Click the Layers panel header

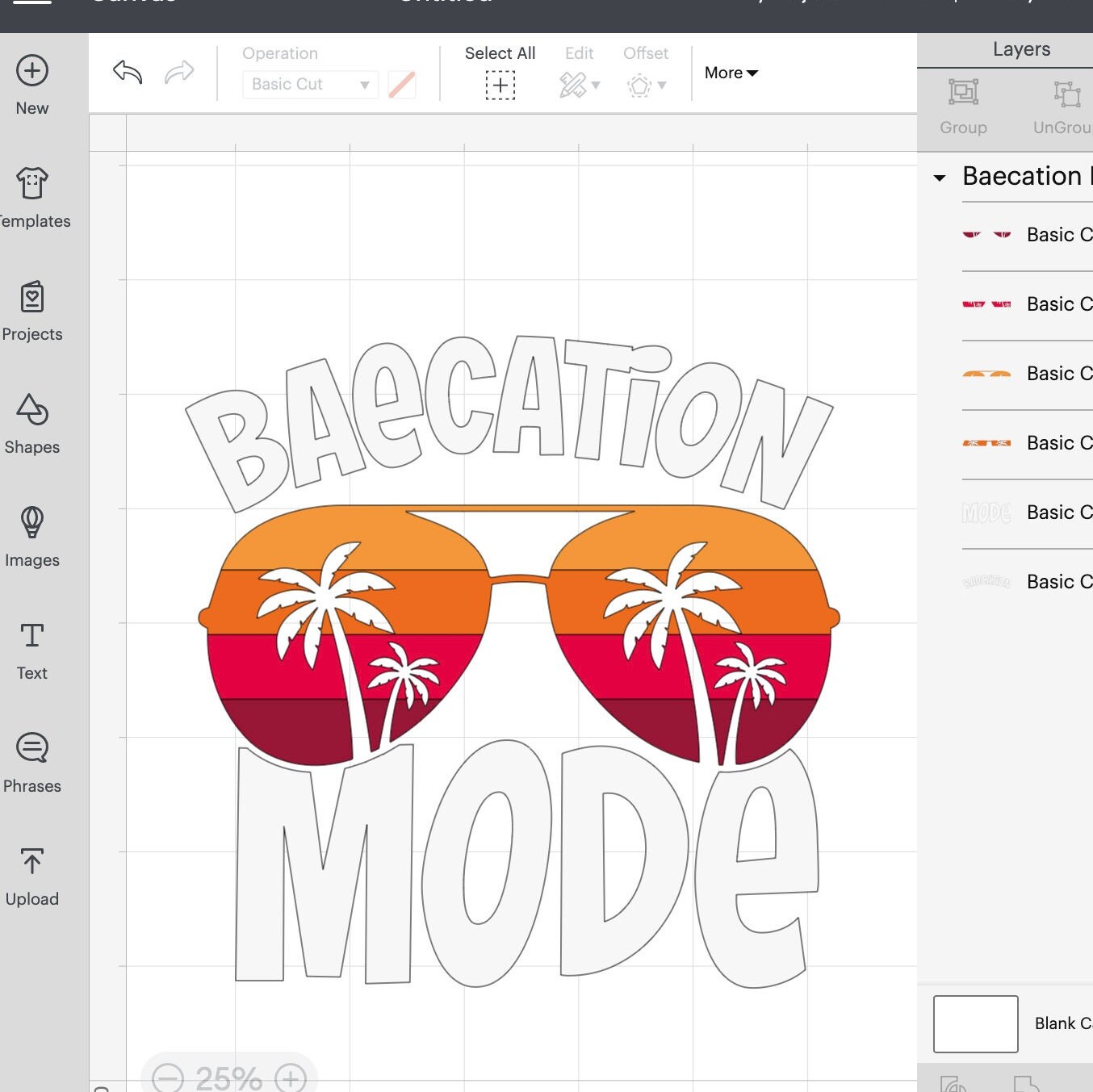(1021, 48)
